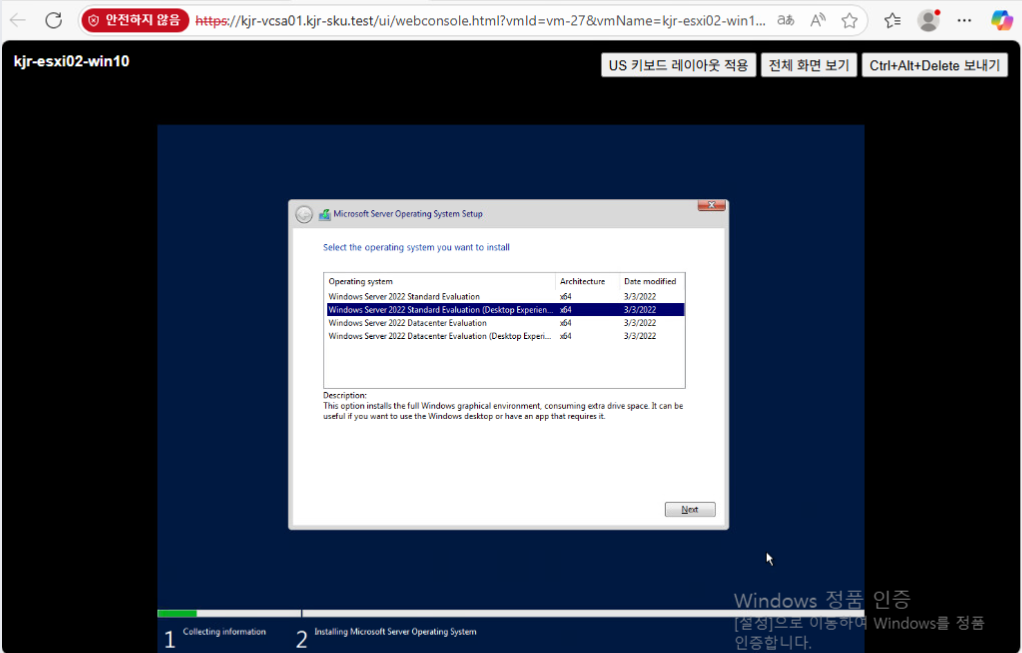
Task: Click Installing Microsoft Server Operating System label
Action: tap(395, 631)
